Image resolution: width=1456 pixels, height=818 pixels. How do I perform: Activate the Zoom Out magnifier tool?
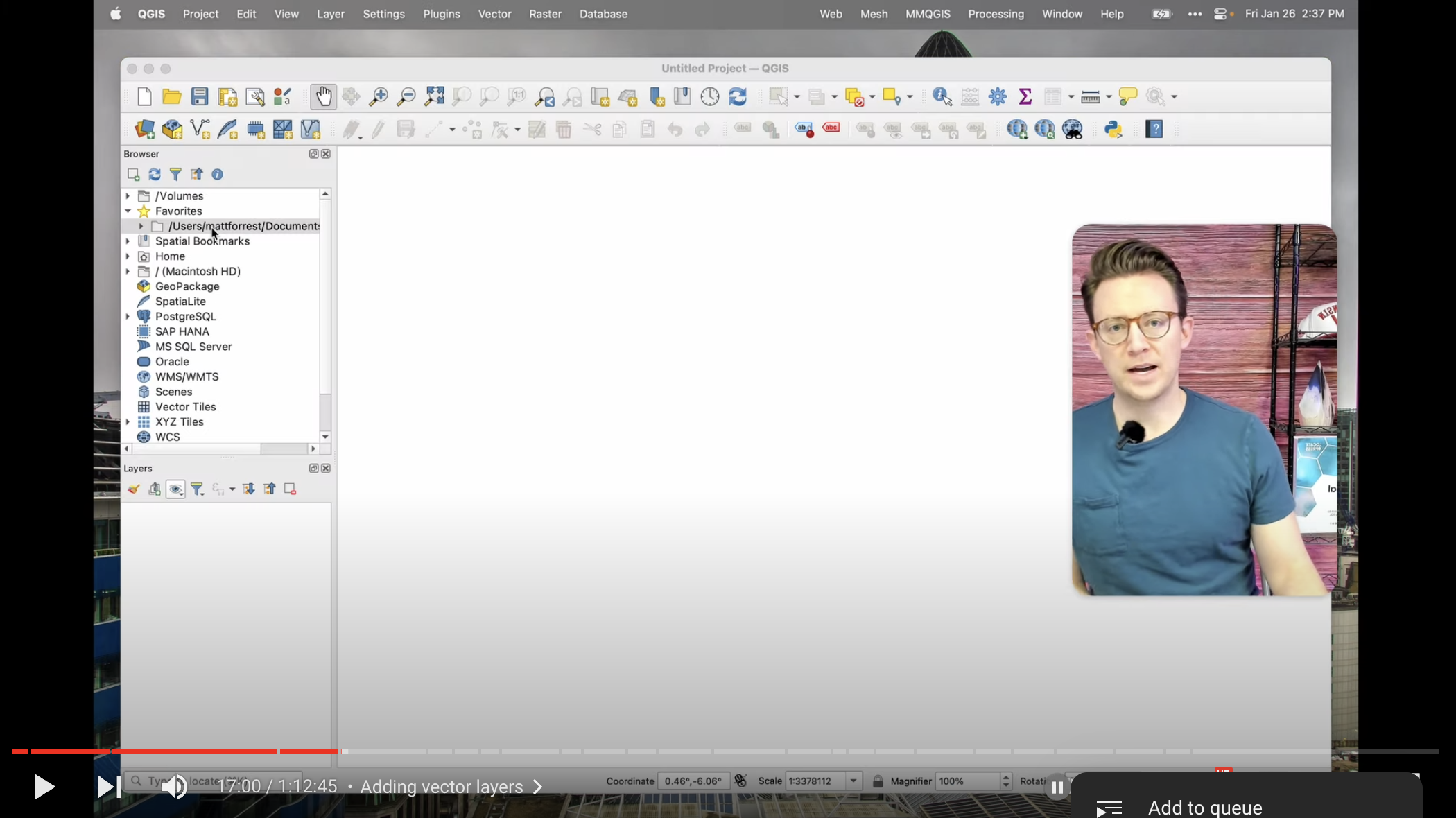[x=406, y=96]
